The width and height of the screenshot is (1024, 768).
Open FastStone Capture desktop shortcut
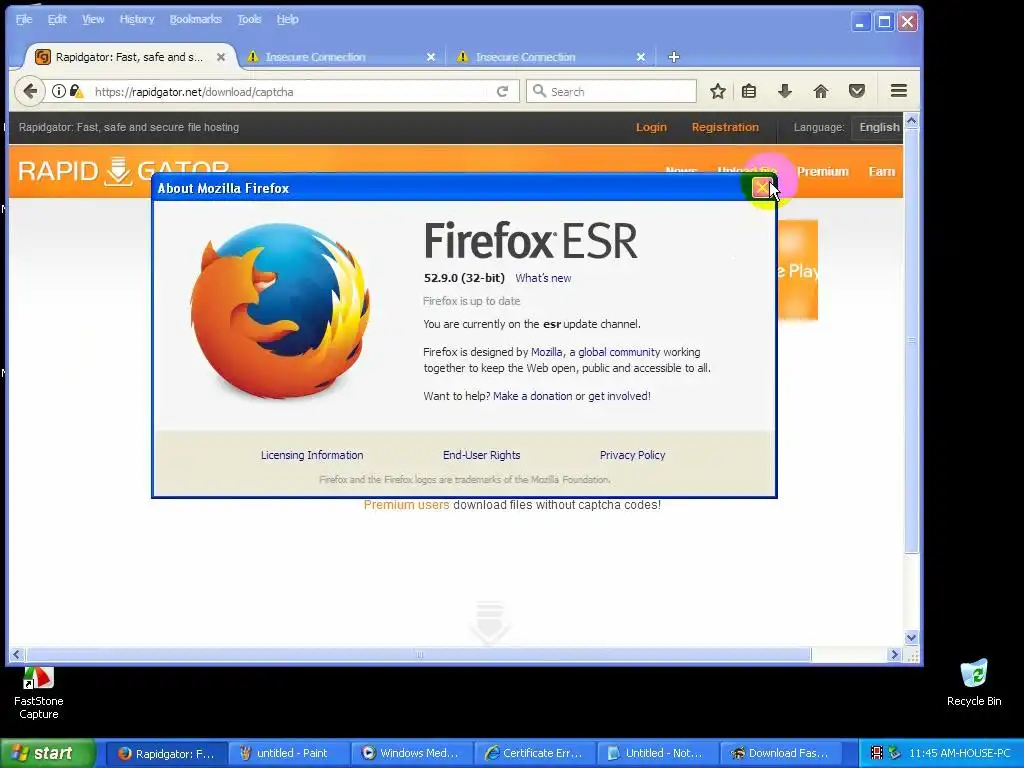[x=39, y=694]
